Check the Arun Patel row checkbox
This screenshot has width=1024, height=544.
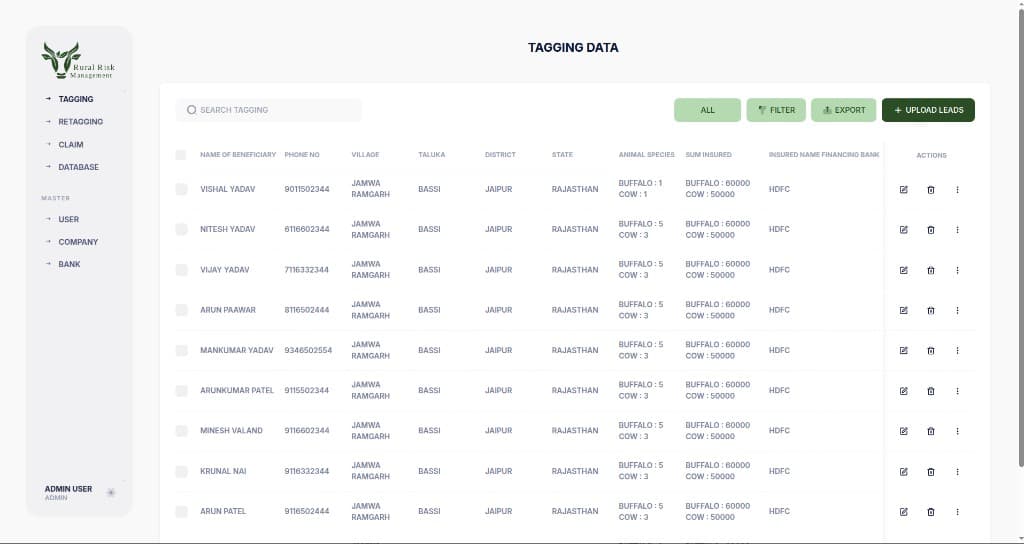tap(181, 511)
